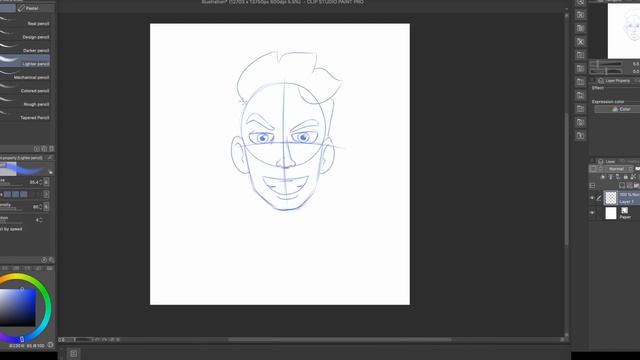Click the bottom icon in the right toolbar

(x=580, y=136)
